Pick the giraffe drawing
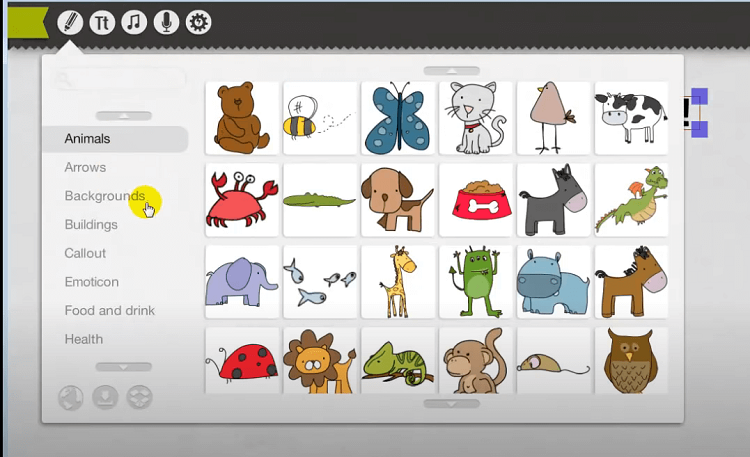This screenshot has height=457, width=750. [x=398, y=282]
